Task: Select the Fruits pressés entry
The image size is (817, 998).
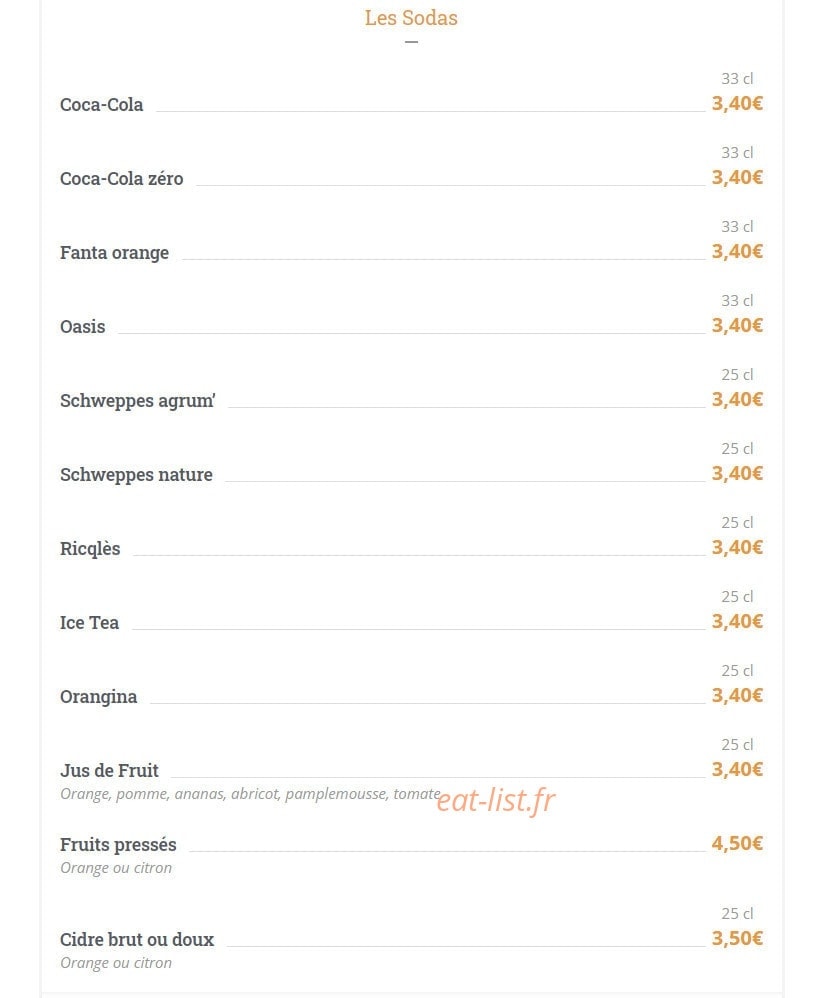Action: 118,845
